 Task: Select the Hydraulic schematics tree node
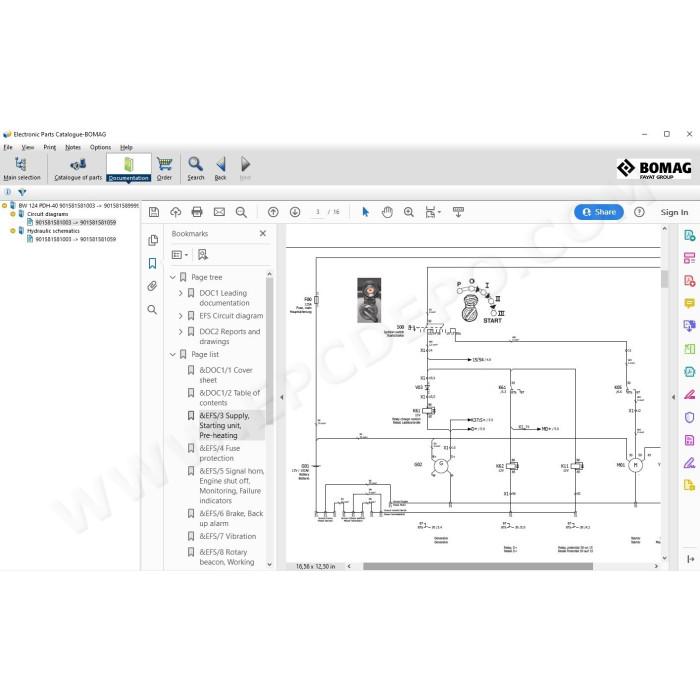pos(53,231)
